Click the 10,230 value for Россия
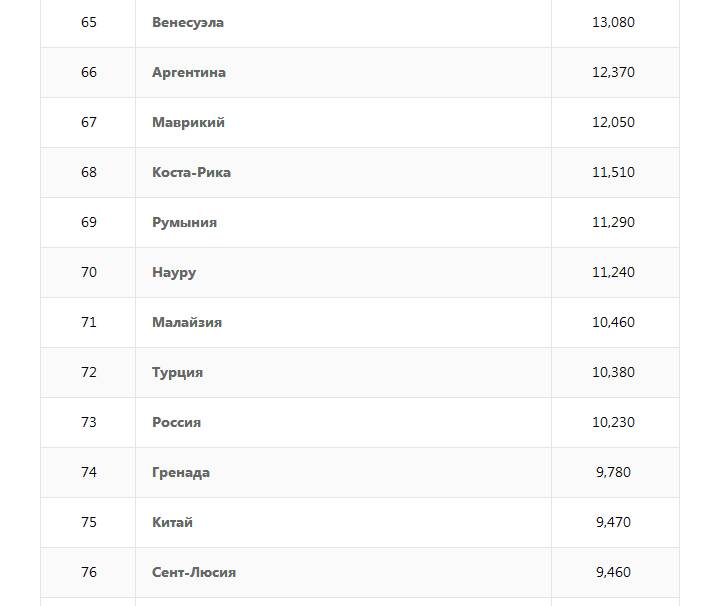Screen dimensions: 721x606 pyautogui.click(x=613, y=422)
